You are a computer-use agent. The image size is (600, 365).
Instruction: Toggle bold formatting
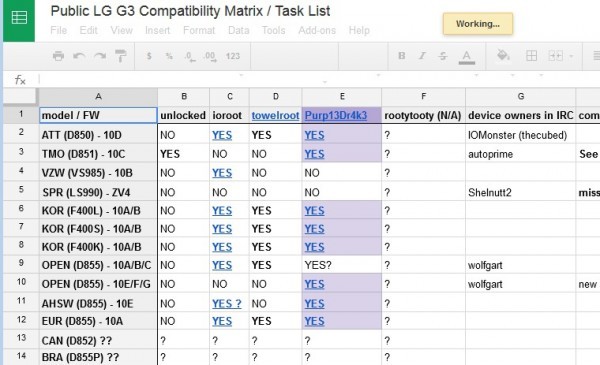click(401, 56)
